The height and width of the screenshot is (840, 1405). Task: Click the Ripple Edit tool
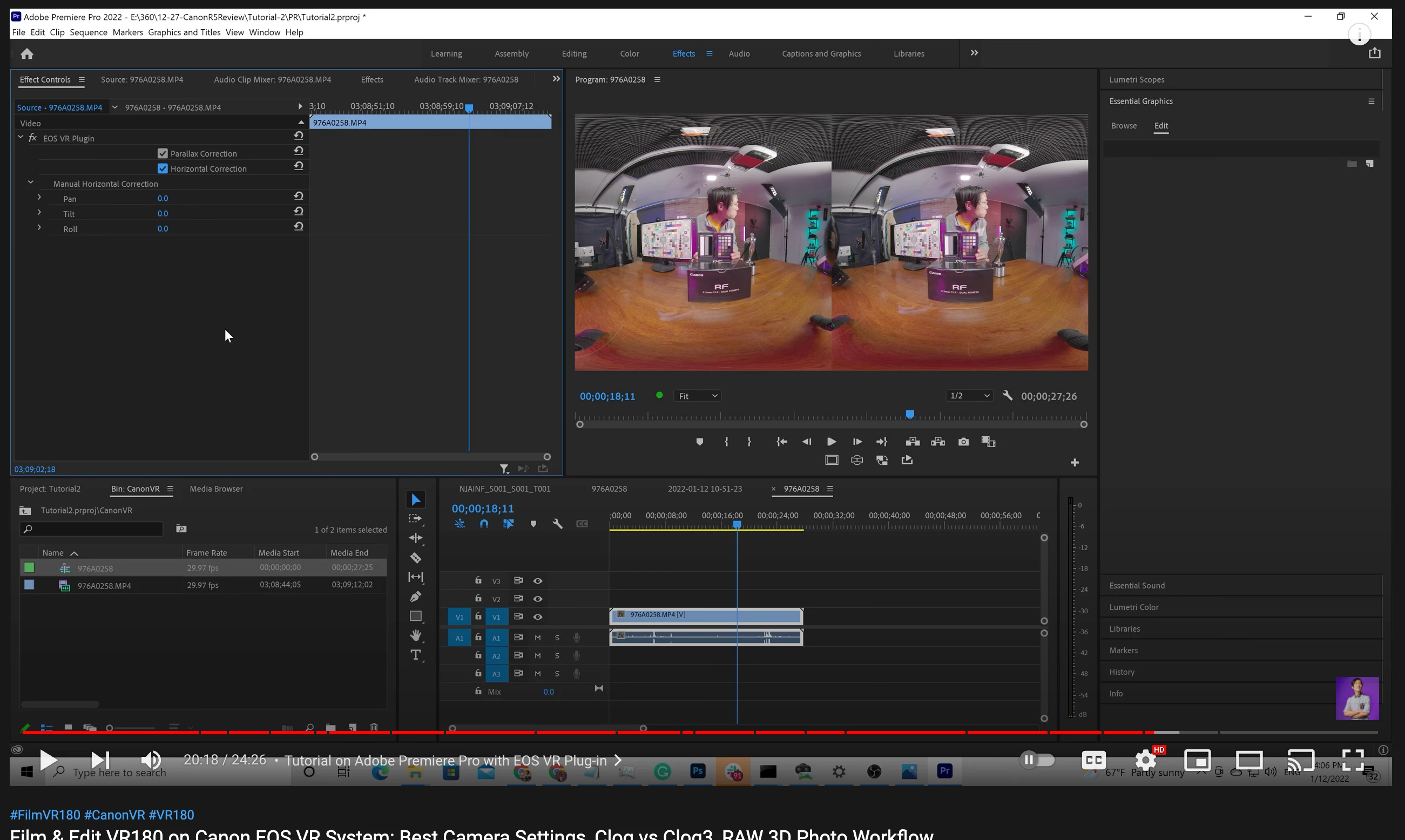[415, 538]
